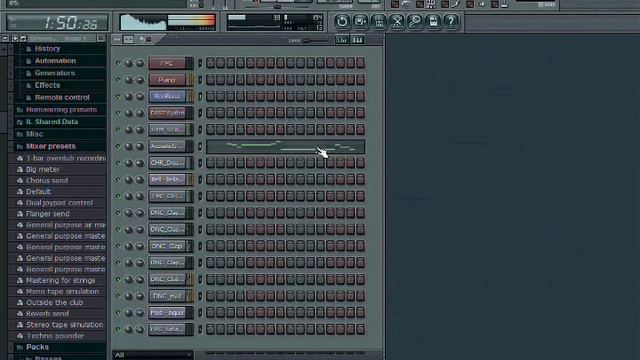
Task: Click the magnifier icon in shortcut toolbar
Action: (x=415, y=21)
